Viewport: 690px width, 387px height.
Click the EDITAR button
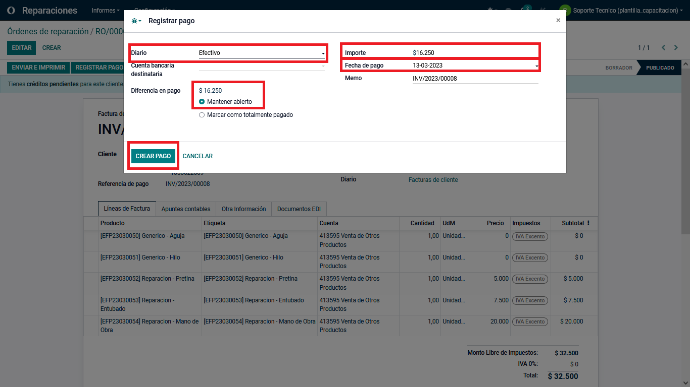22,48
